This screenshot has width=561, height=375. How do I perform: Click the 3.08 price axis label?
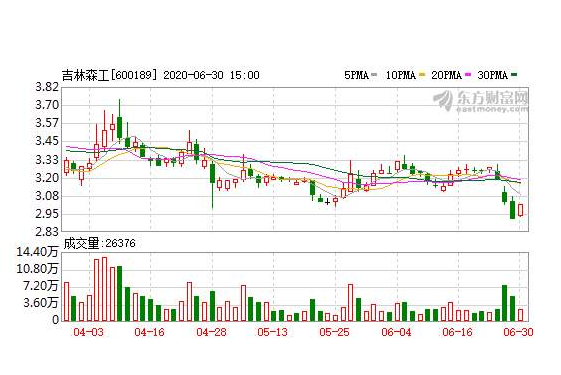click(x=47, y=196)
